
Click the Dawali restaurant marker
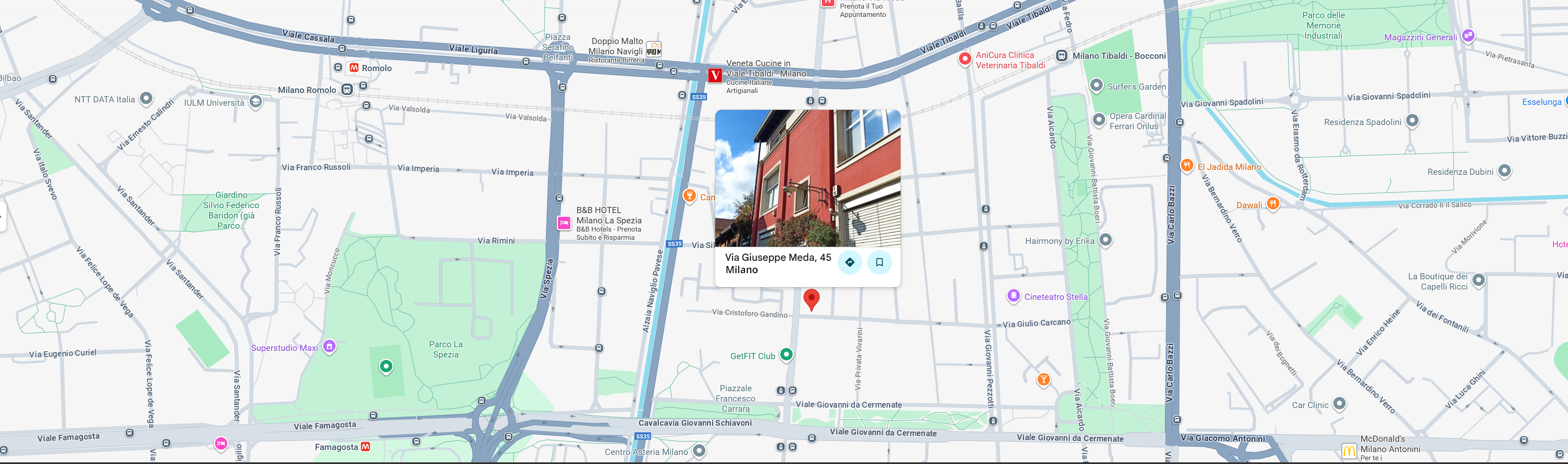[1273, 204]
